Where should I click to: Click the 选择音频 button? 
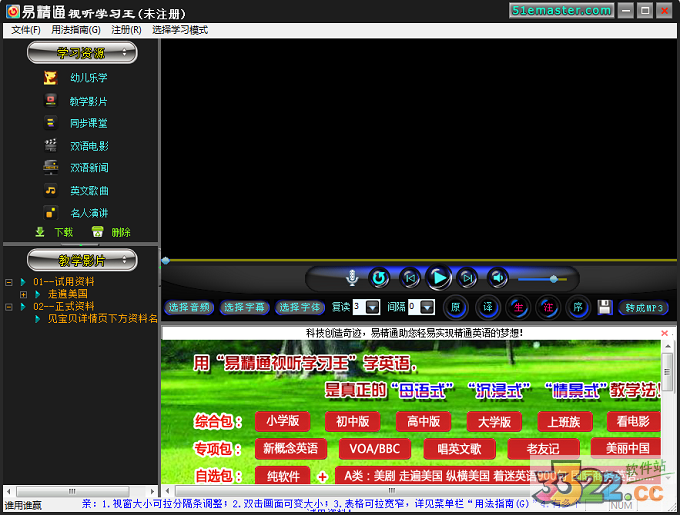[x=189, y=307]
